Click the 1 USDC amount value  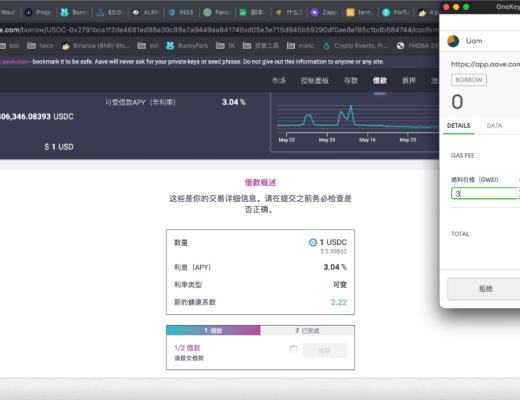point(333,242)
